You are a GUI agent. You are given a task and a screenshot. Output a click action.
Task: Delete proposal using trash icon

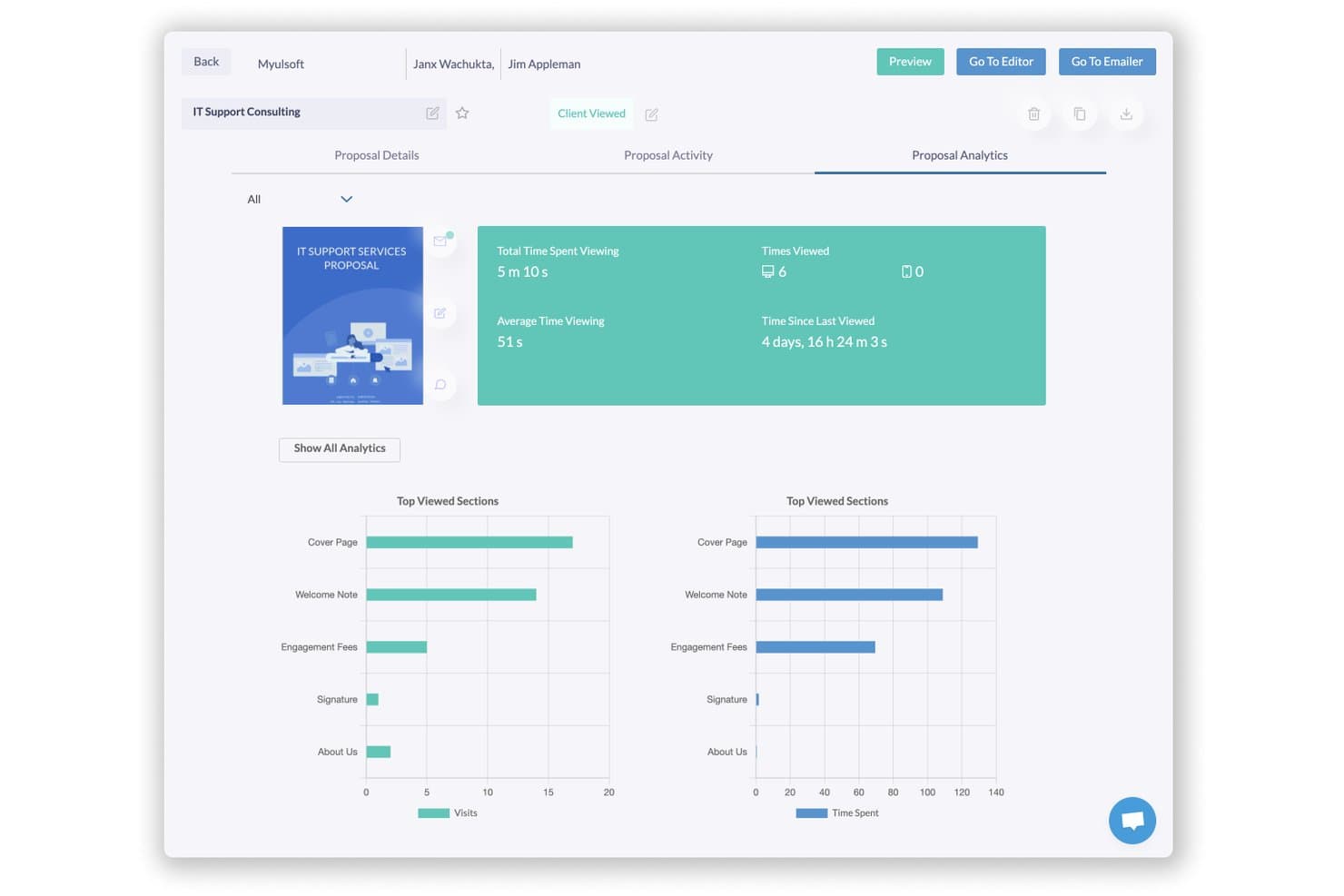point(1033,114)
